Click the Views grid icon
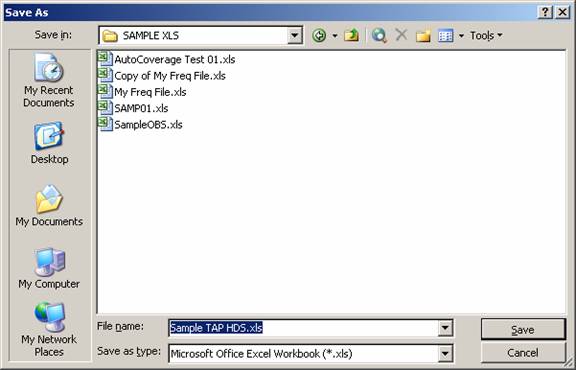This screenshot has height=370, width=576. (x=445, y=36)
